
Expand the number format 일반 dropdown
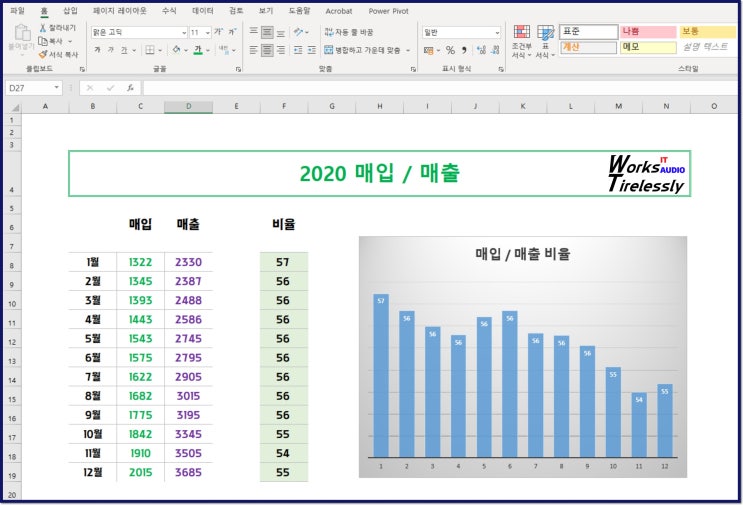[x=497, y=32]
